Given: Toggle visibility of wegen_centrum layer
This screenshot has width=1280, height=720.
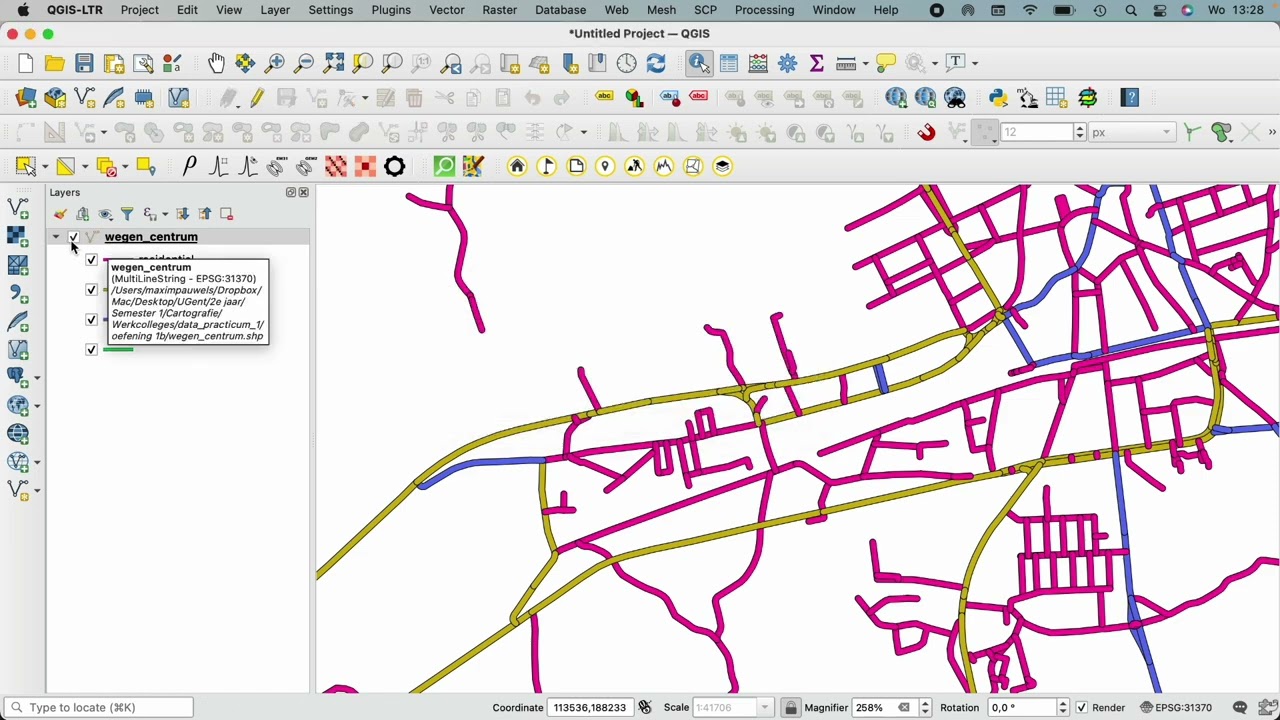Looking at the screenshot, I should click(73, 237).
